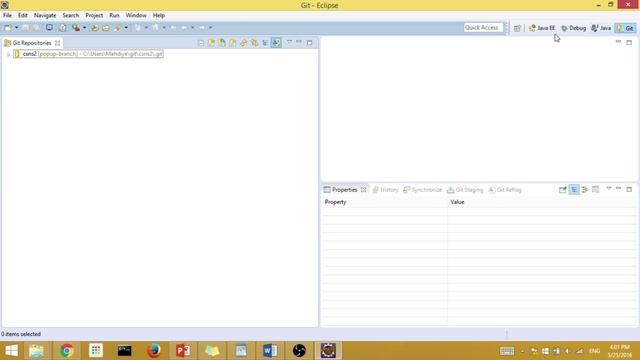
Task: Open the Search menu
Action: (71, 15)
